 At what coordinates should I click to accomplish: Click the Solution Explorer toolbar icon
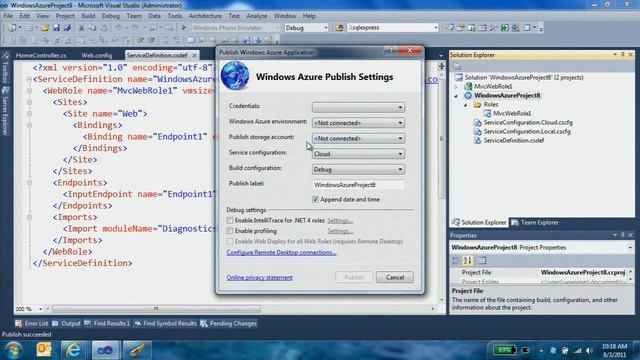(x=449, y=28)
